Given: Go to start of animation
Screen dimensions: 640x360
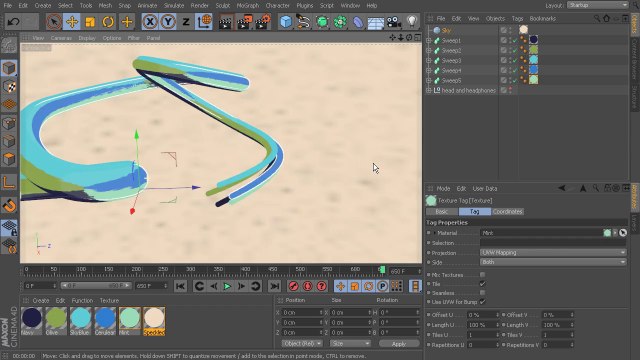Looking at the screenshot, I should coord(180,286).
